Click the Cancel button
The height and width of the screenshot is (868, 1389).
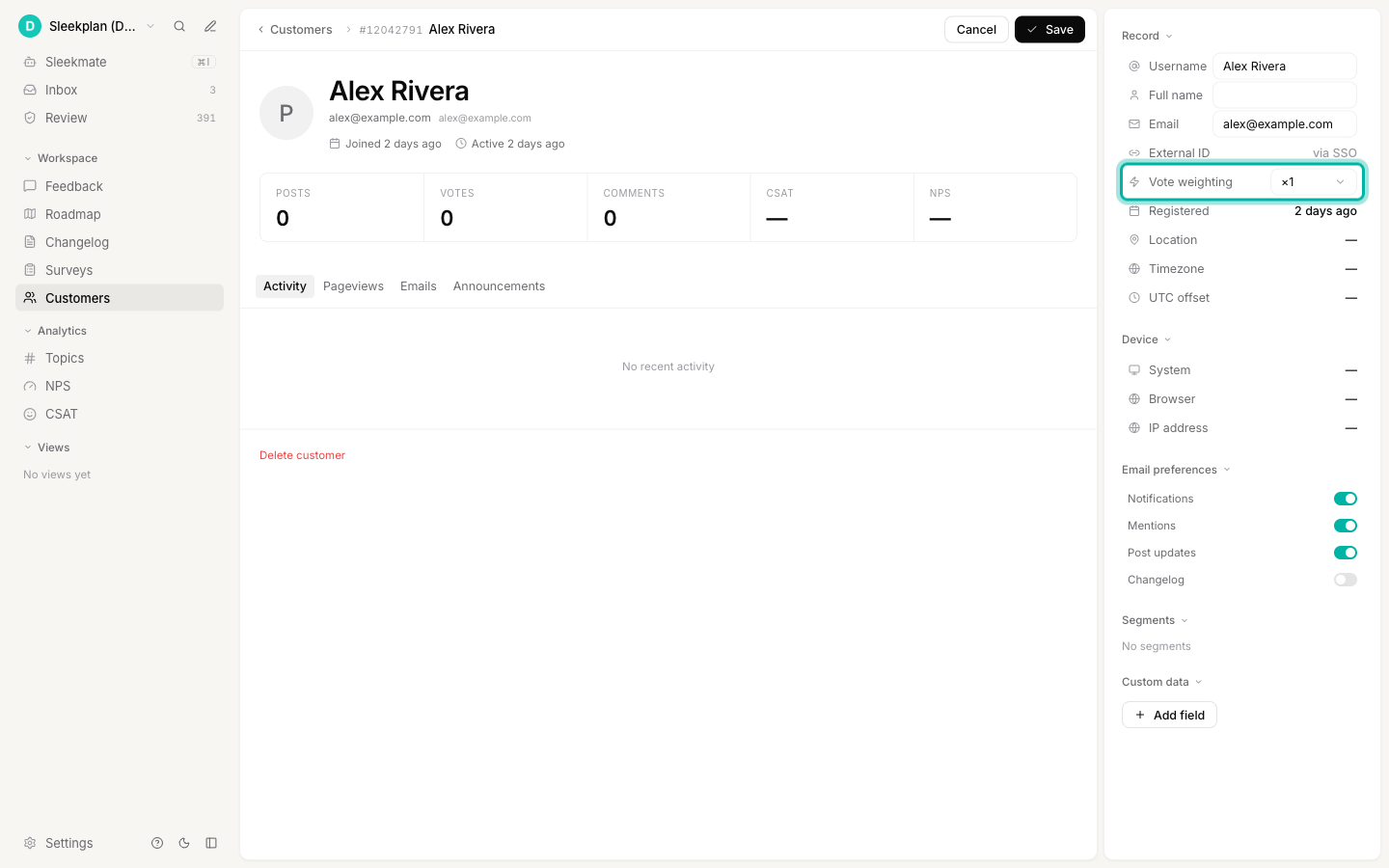tap(976, 30)
